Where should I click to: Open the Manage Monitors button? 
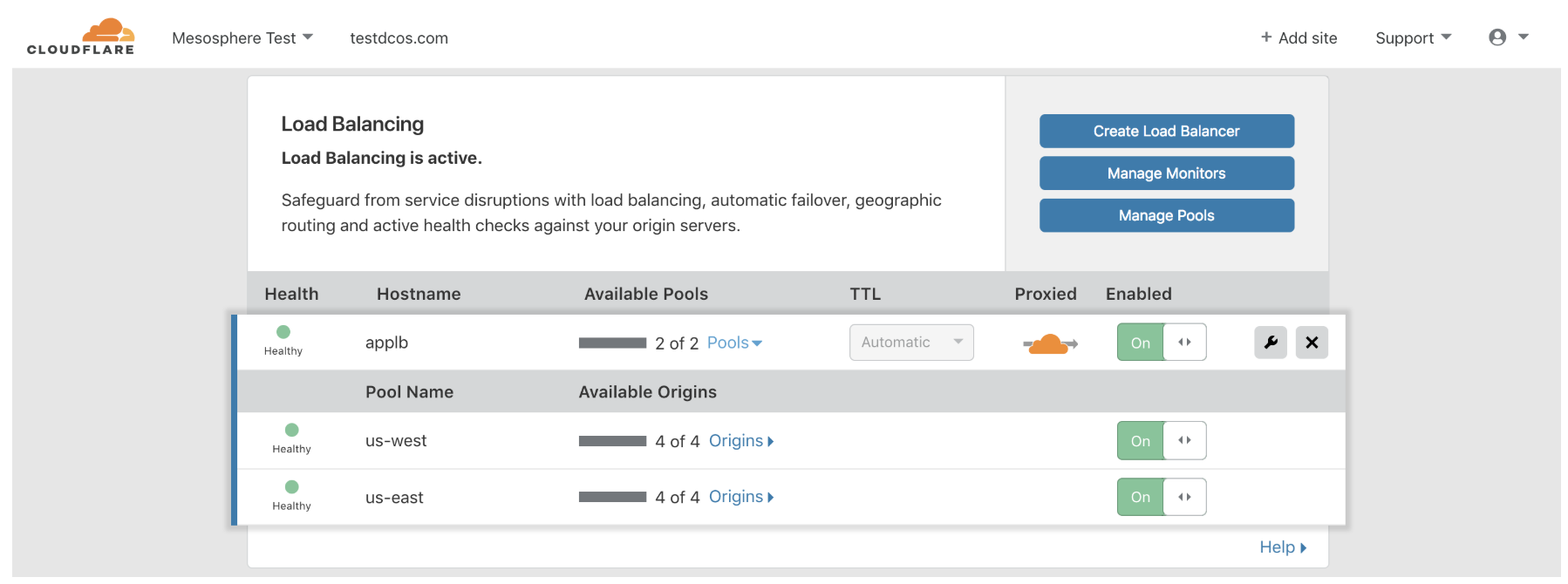[1166, 173]
